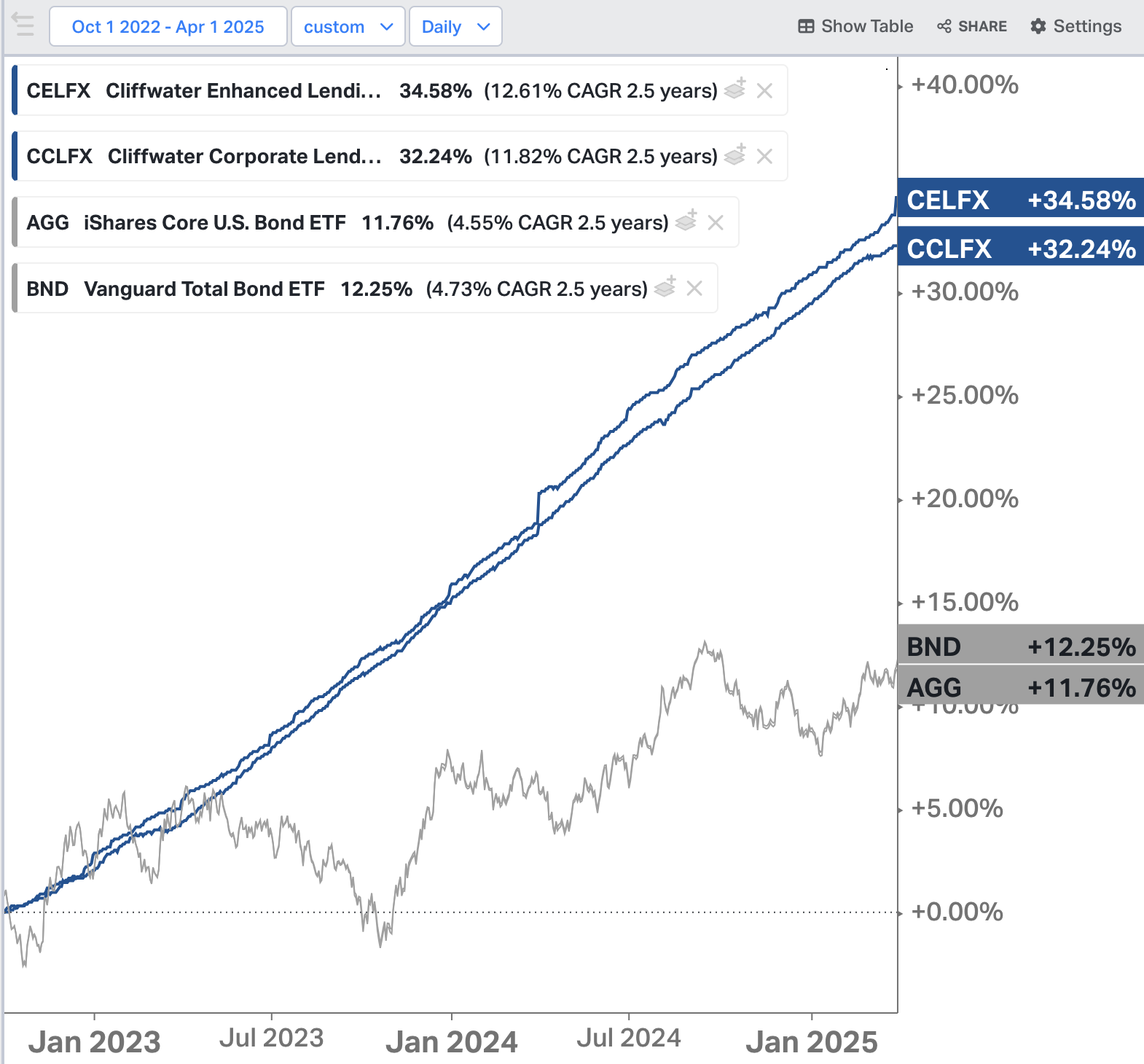Collapse the sidebar menu icon

(x=23, y=26)
